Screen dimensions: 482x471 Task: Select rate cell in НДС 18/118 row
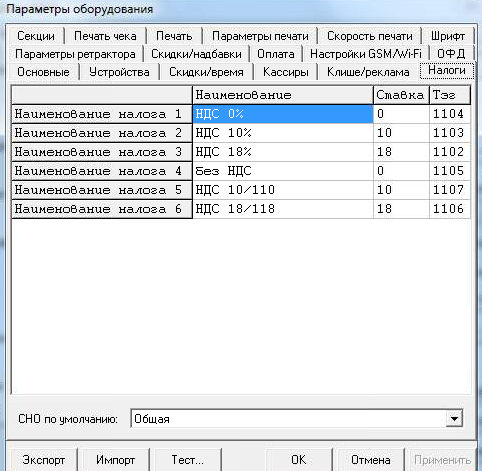401,209
